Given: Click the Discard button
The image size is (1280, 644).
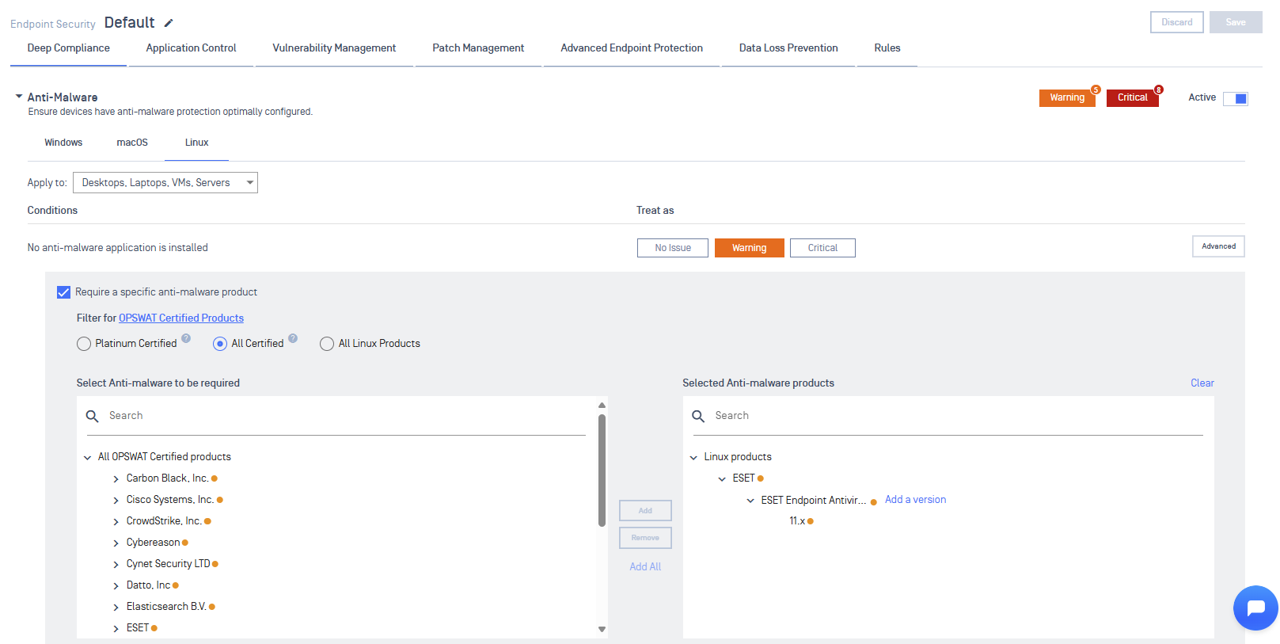Looking at the screenshot, I should 1176,22.
